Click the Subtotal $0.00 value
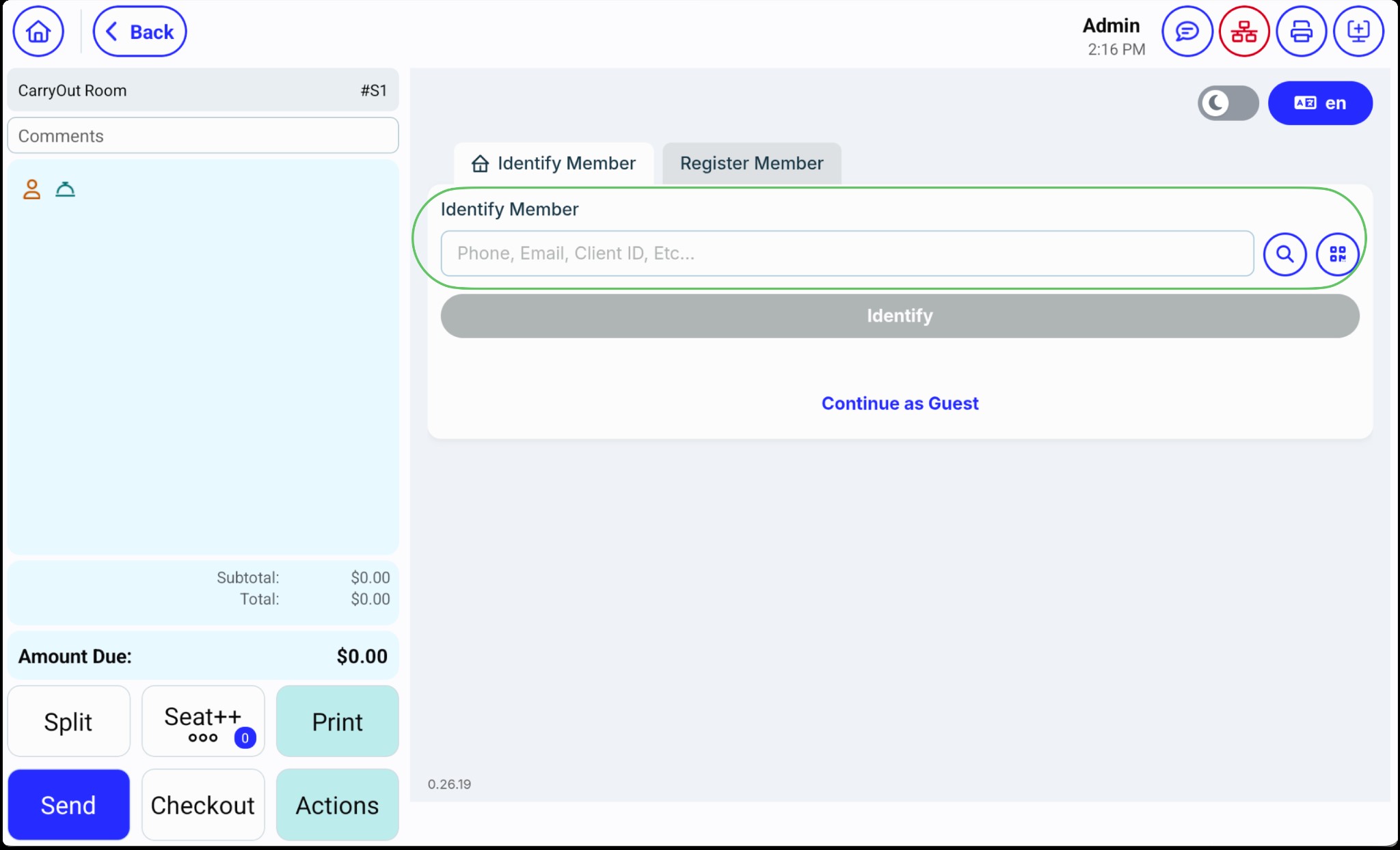Image resolution: width=1400 pixels, height=850 pixels. 371,577
